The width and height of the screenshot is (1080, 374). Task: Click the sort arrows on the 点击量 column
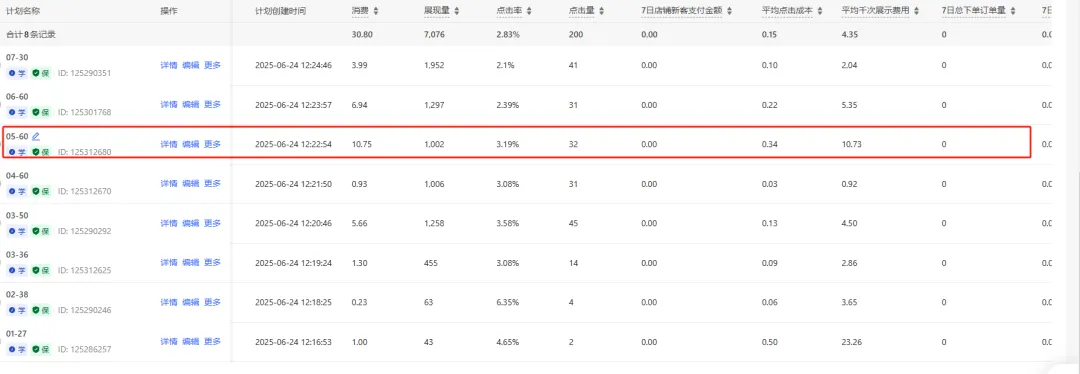click(601, 11)
